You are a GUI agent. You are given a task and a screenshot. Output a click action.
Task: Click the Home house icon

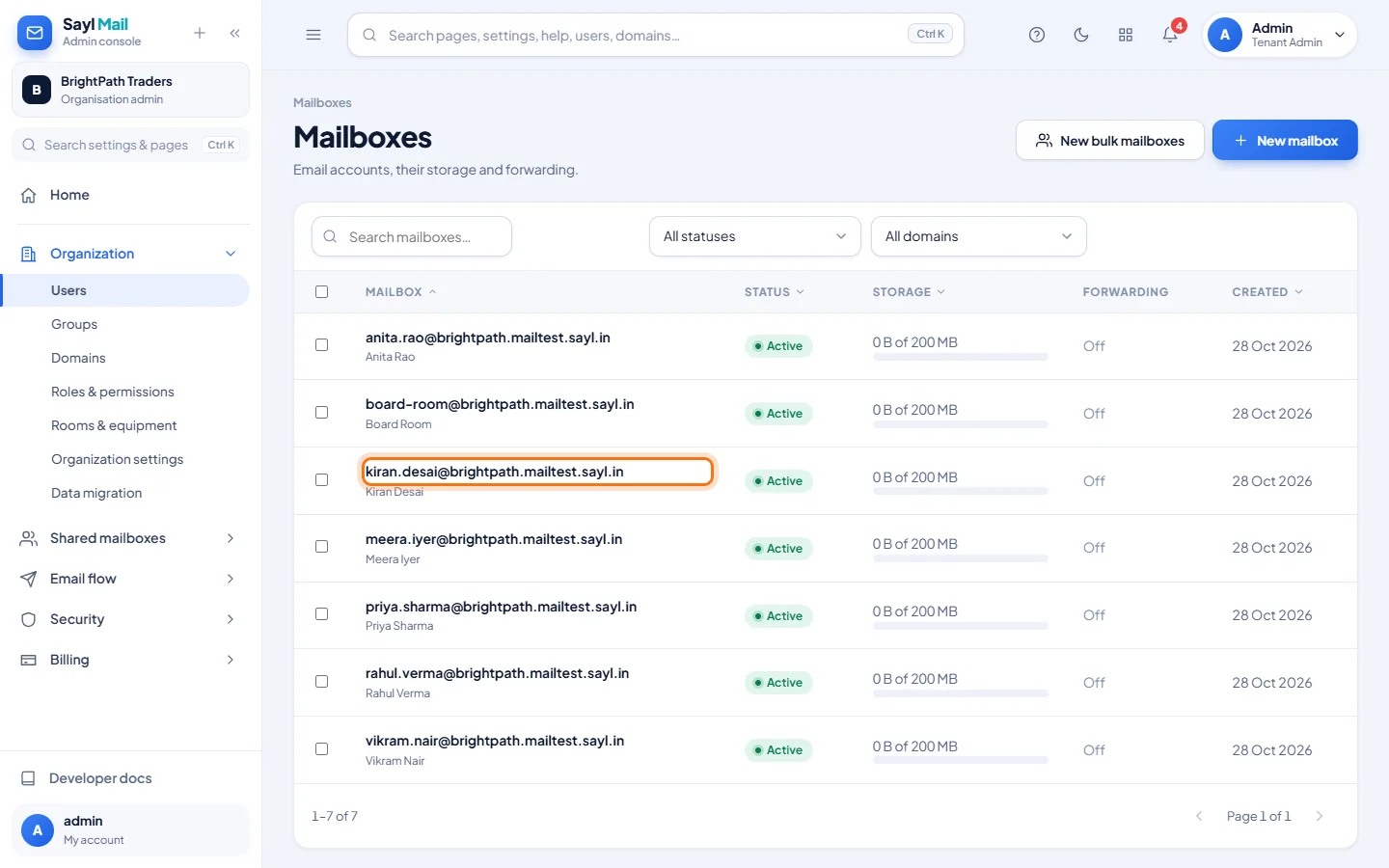click(x=29, y=195)
